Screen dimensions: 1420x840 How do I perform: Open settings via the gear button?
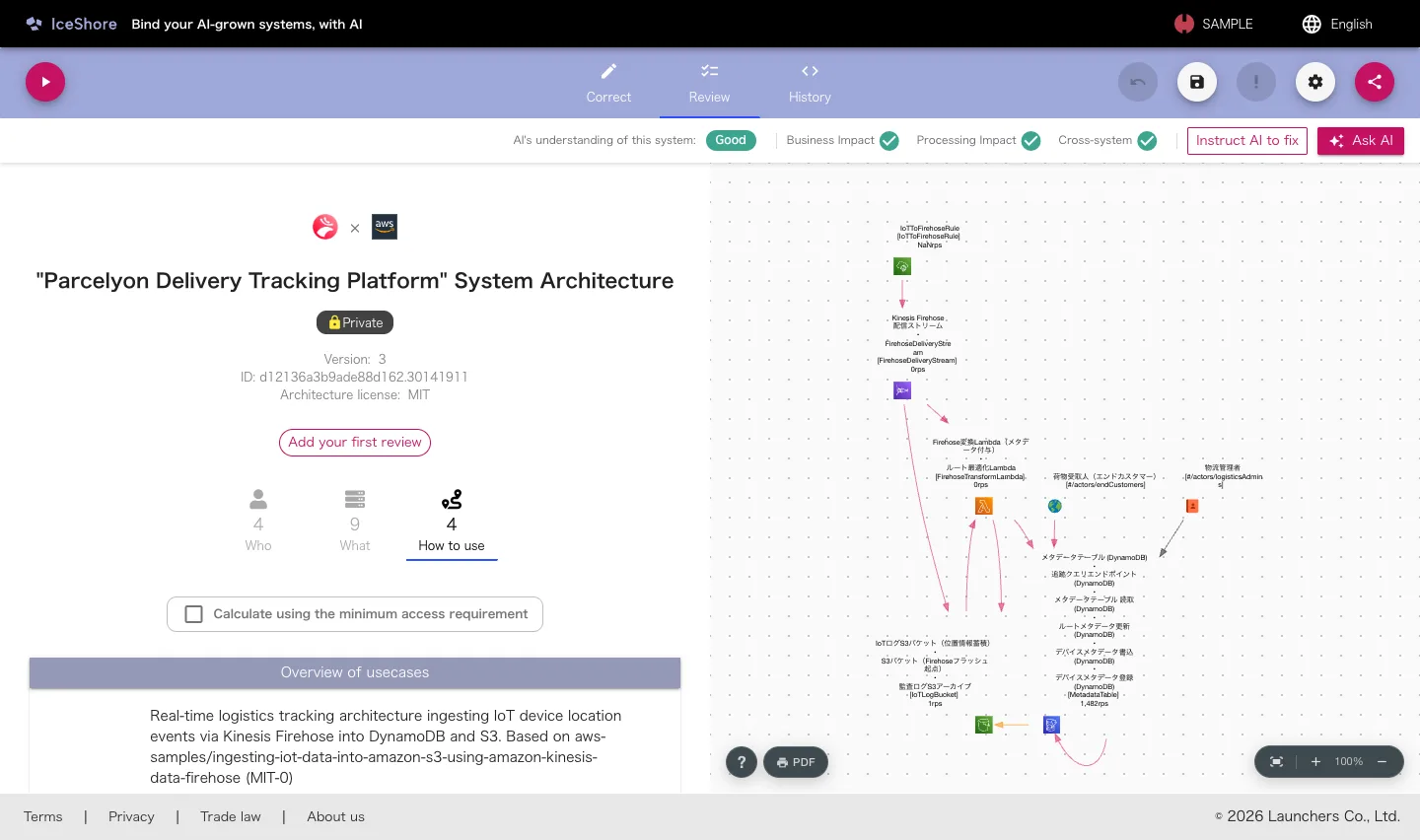click(x=1315, y=82)
